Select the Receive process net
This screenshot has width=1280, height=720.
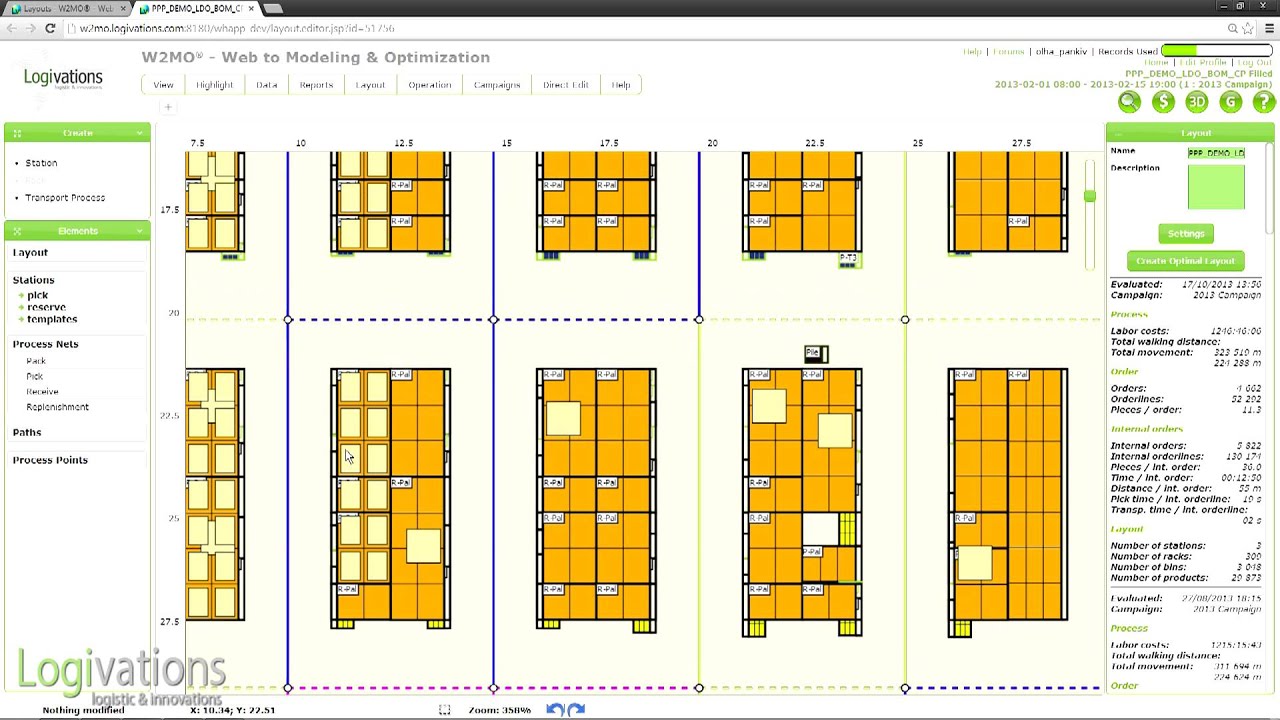pos(42,392)
